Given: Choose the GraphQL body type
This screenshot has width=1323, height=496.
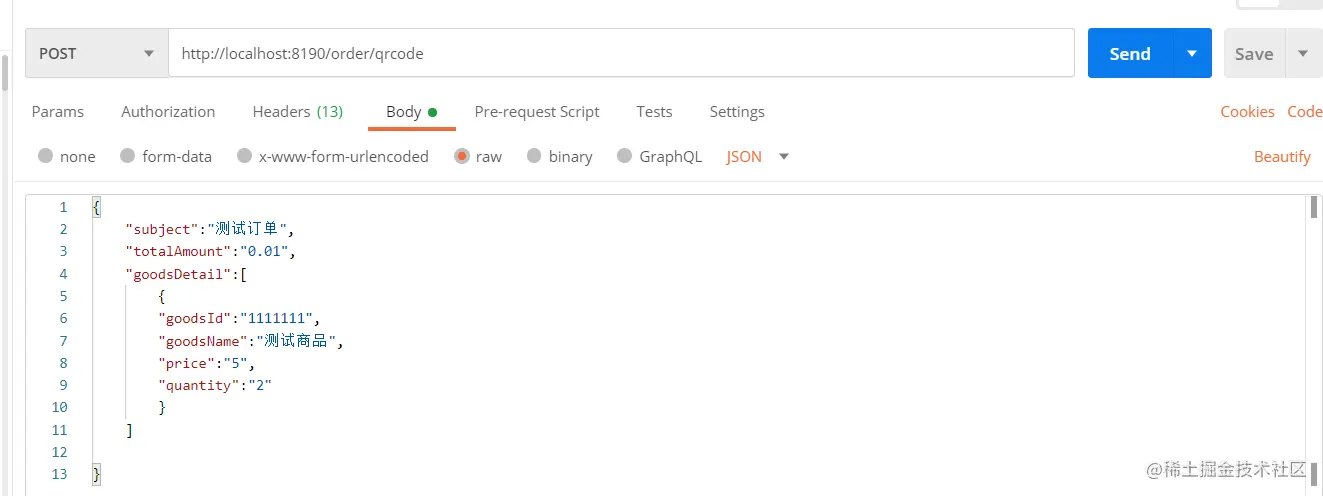Looking at the screenshot, I should [625, 156].
